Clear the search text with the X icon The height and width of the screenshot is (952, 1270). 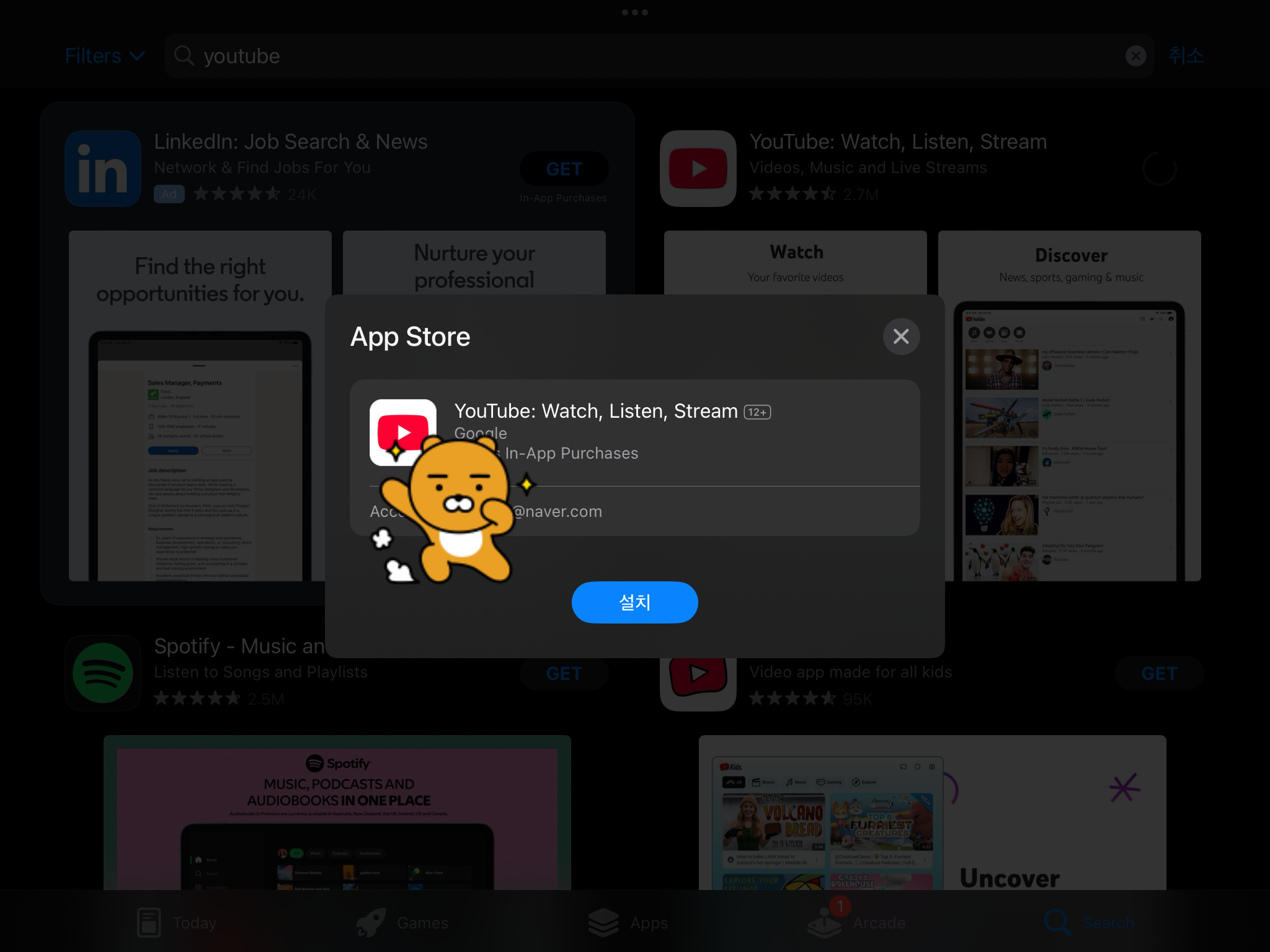click(x=1135, y=56)
